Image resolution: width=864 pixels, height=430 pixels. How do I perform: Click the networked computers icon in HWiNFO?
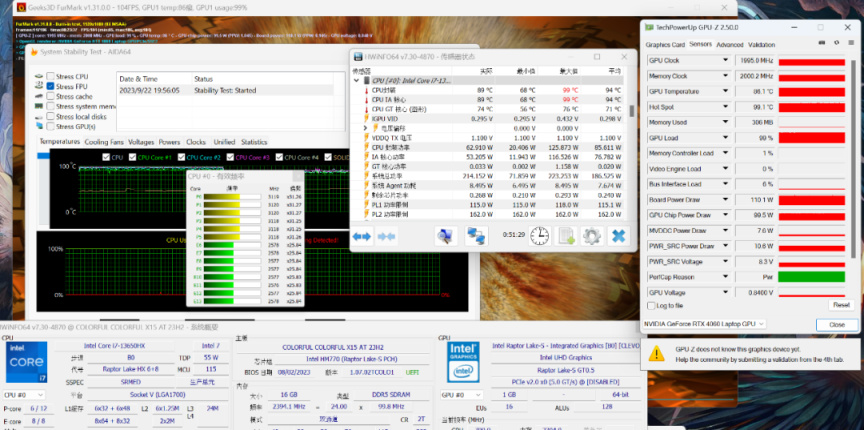(x=476, y=236)
